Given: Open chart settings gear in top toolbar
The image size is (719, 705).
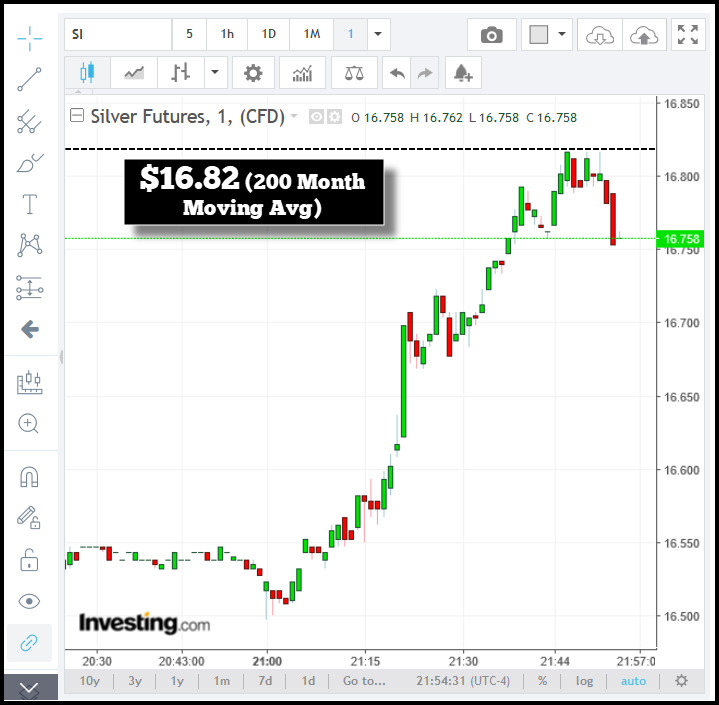Looking at the screenshot, I should click(253, 73).
